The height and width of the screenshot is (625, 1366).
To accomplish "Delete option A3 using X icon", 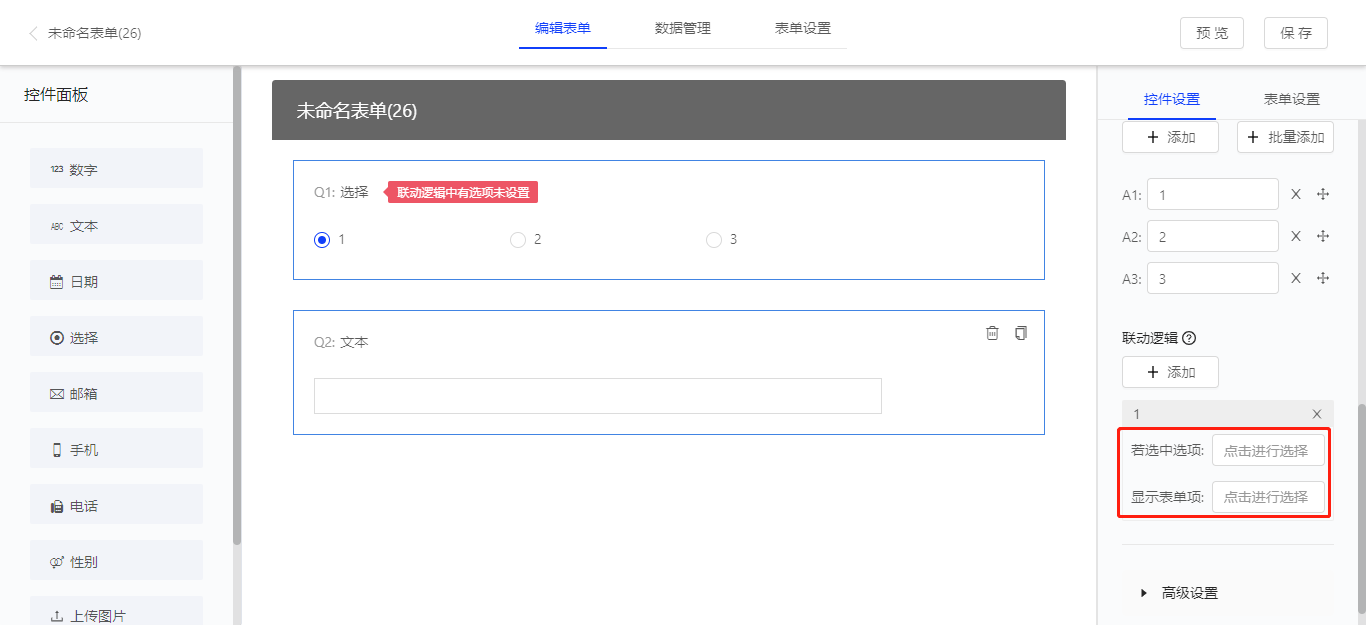I will [x=1296, y=278].
